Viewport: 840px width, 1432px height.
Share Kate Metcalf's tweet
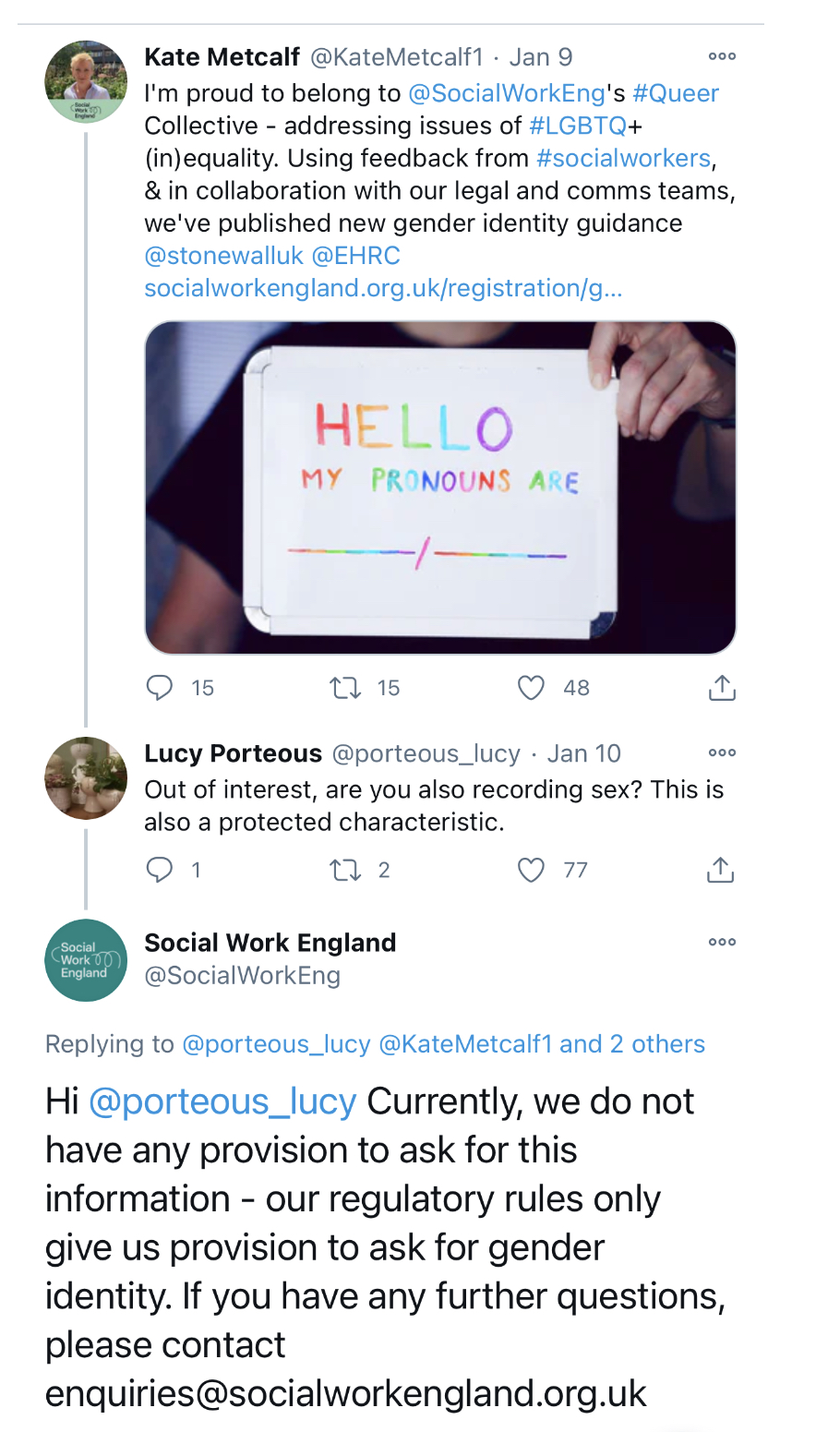click(722, 688)
